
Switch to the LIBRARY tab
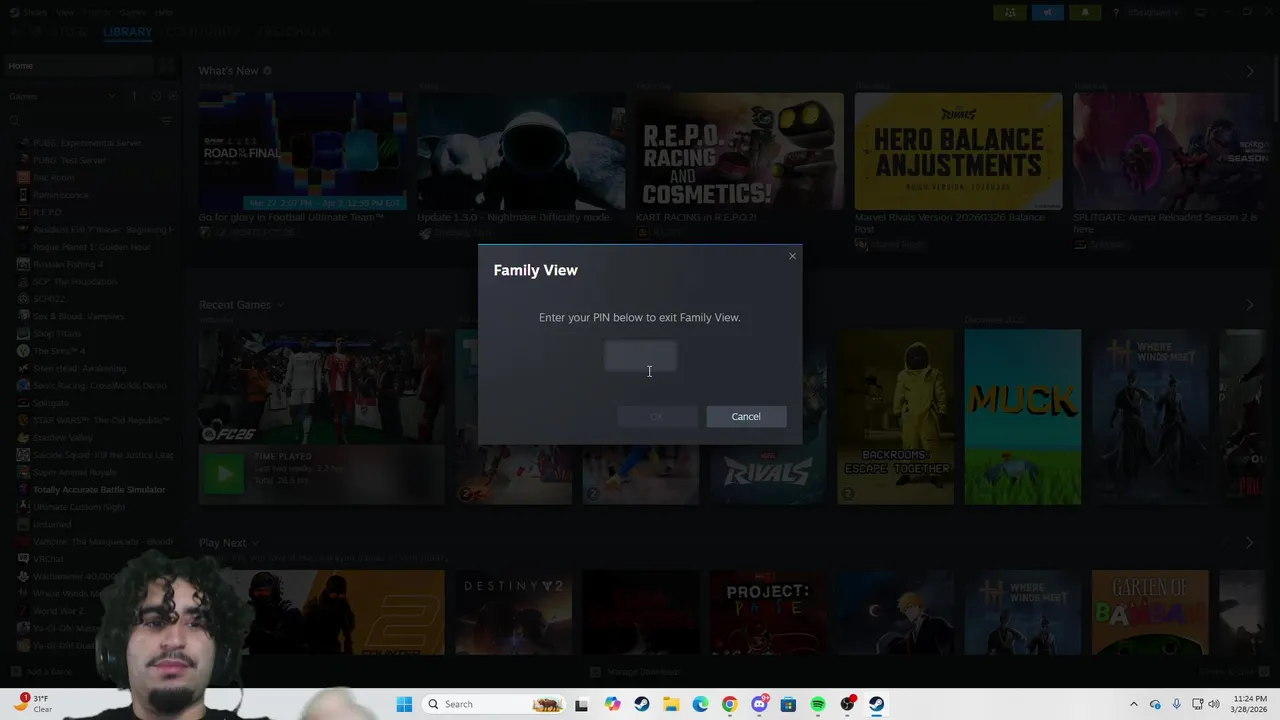127,32
